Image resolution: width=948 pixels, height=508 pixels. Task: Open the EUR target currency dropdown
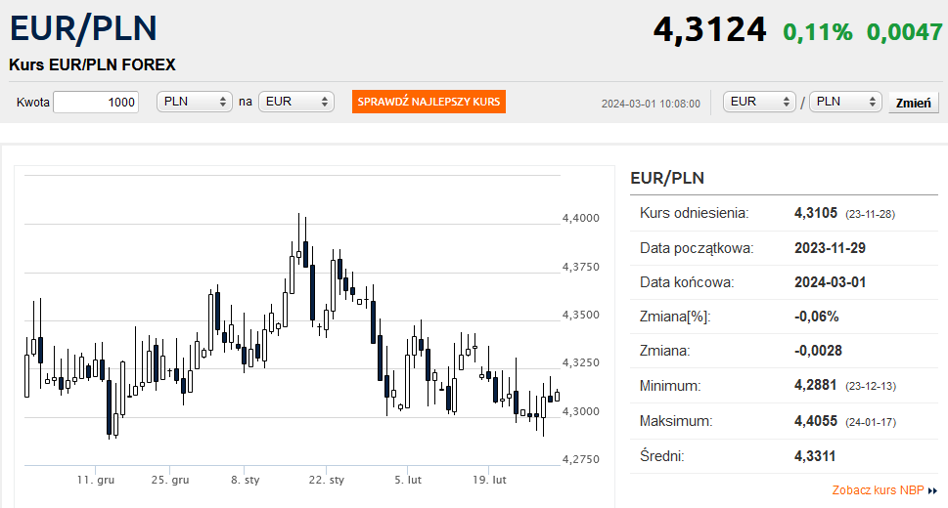pyautogui.click(x=296, y=102)
